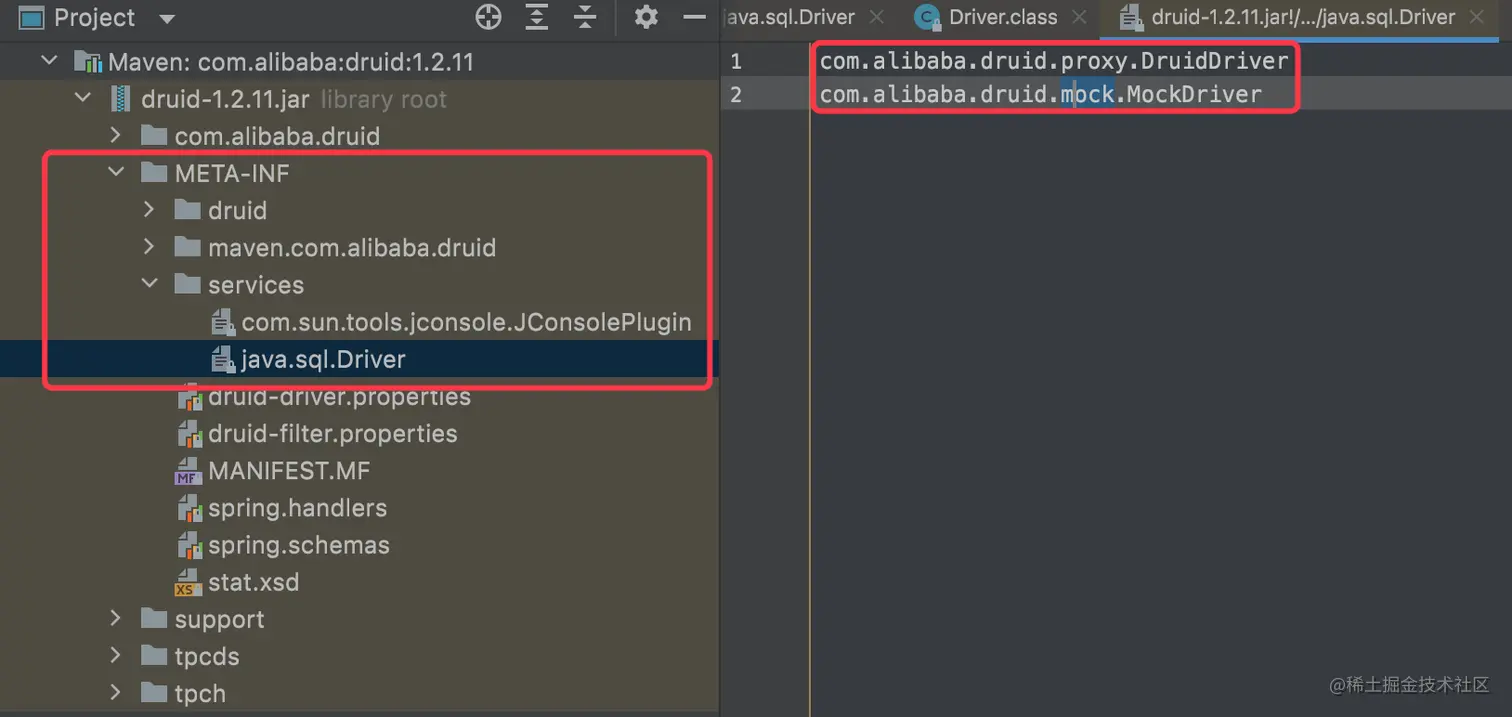Switch to the Driver.class tab
The height and width of the screenshot is (717, 1512).
[x=1003, y=17]
